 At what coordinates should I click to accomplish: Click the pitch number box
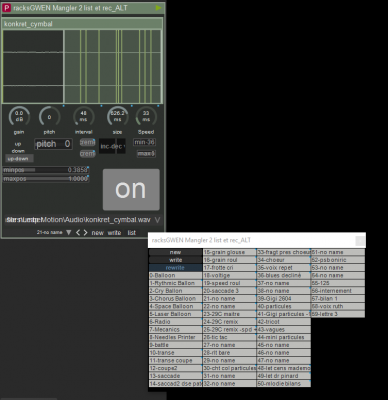click(53, 144)
